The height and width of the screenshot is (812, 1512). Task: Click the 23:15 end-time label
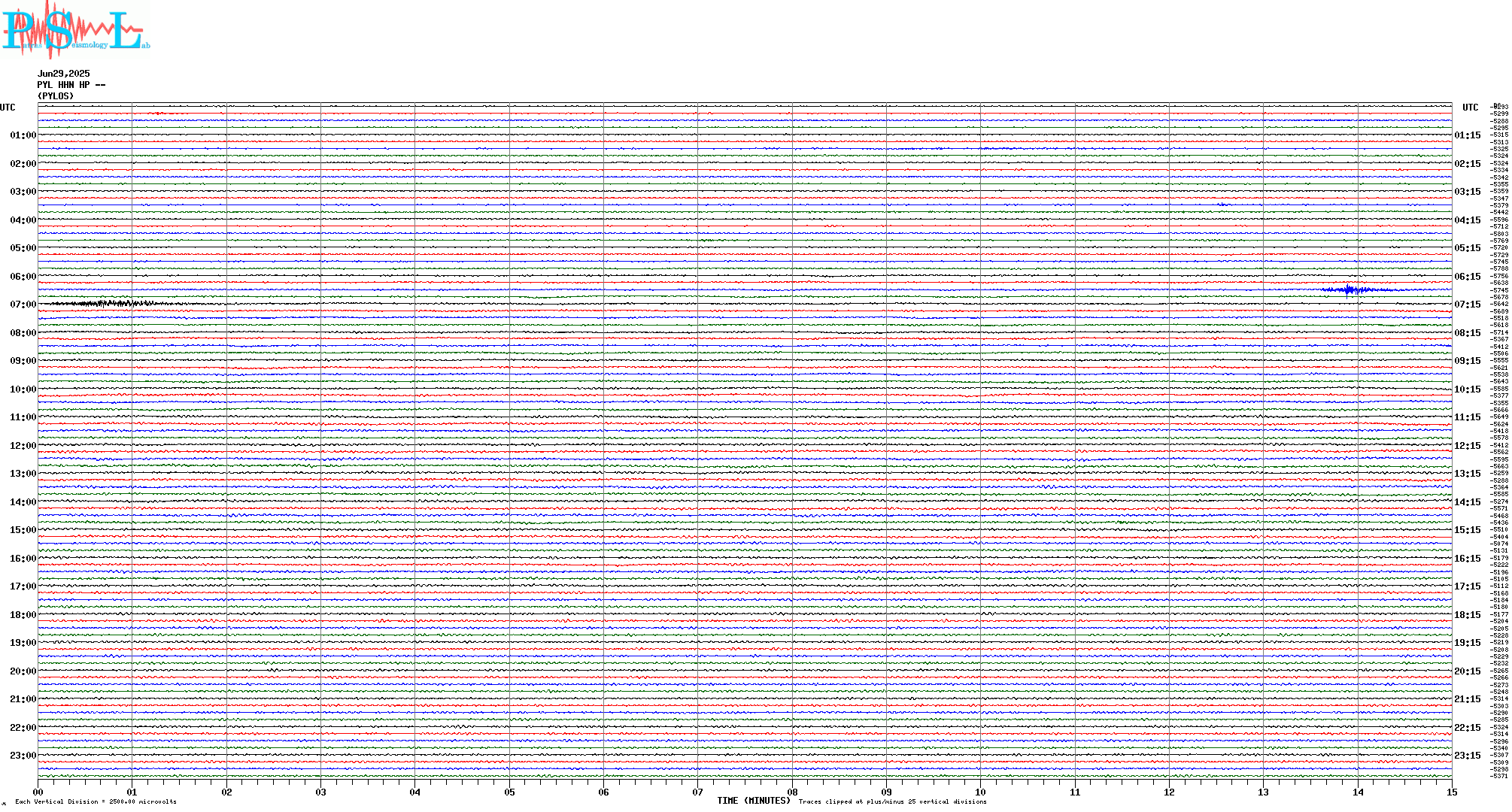pos(1468,756)
